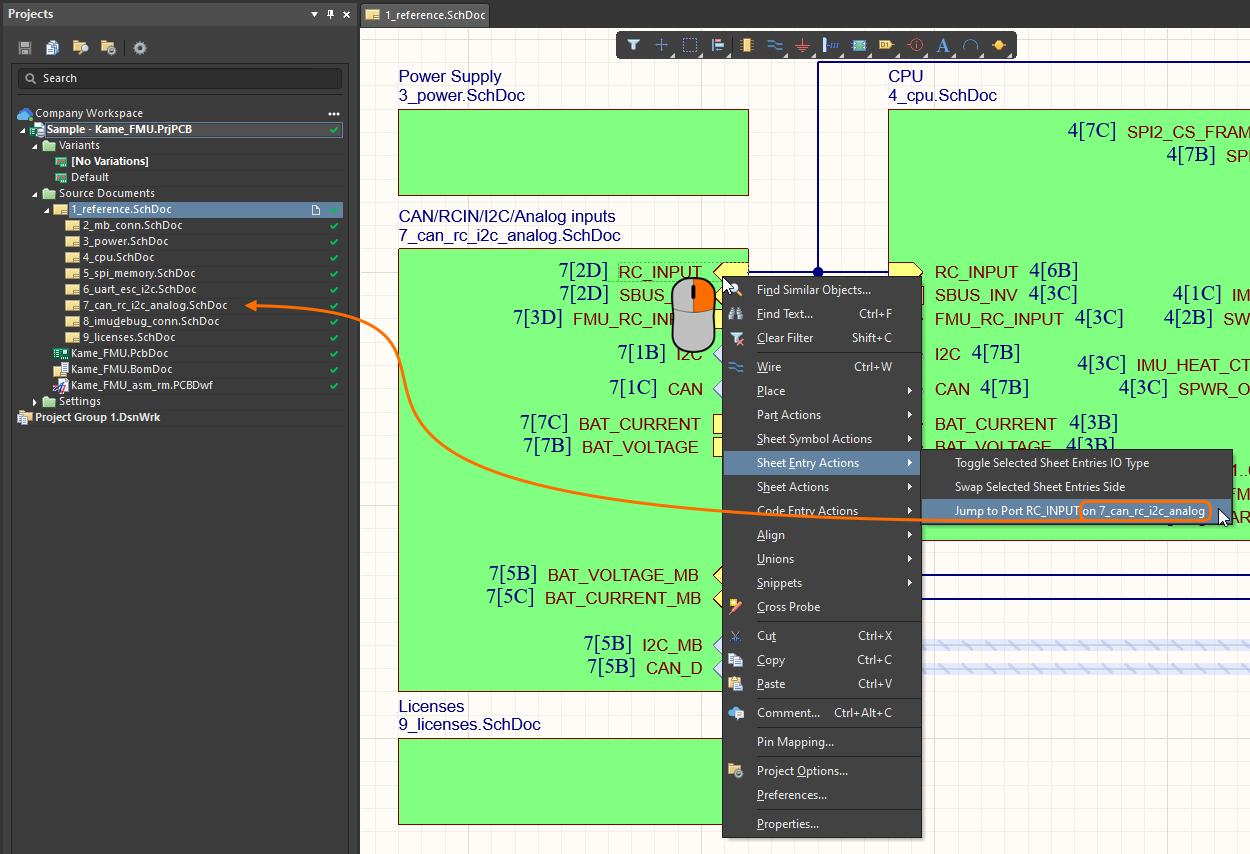Click Toggle Selected Sheet Entries IO Type
The image size is (1250, 854).
click(x=1051, y=463)
